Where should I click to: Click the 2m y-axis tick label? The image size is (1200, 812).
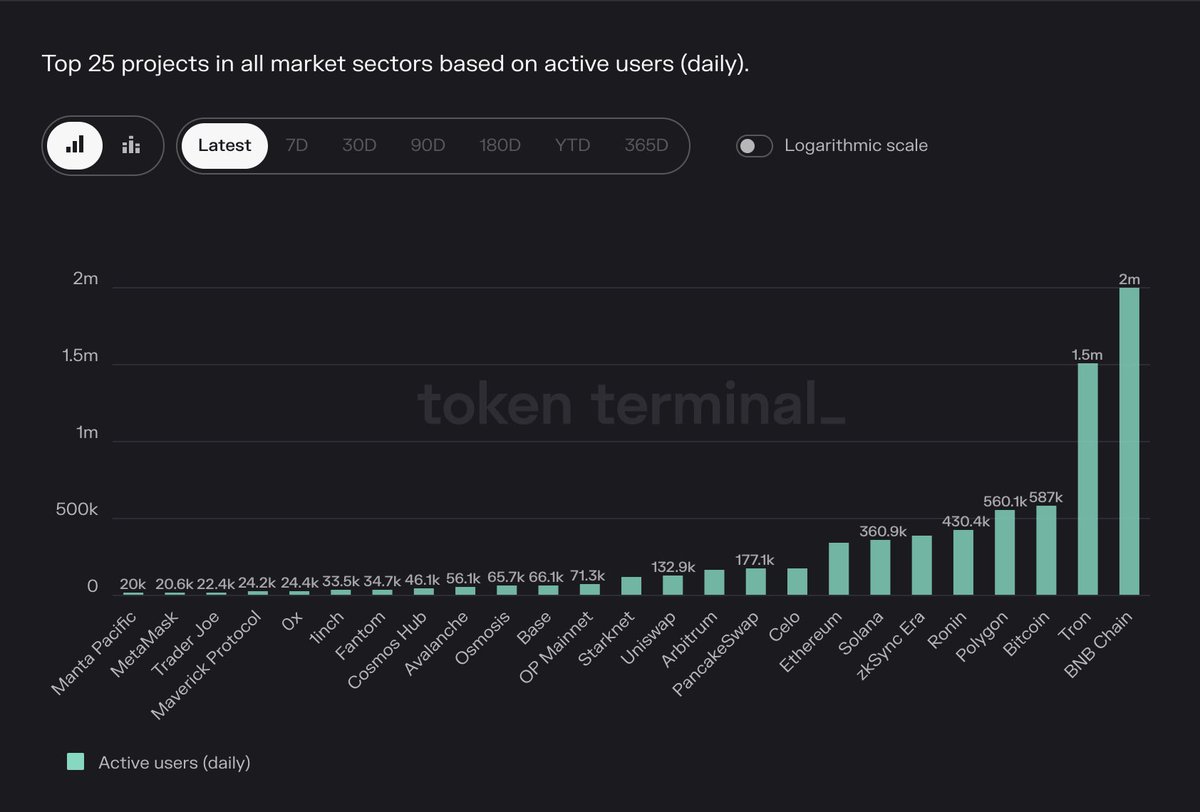click(x=86, y=279)
